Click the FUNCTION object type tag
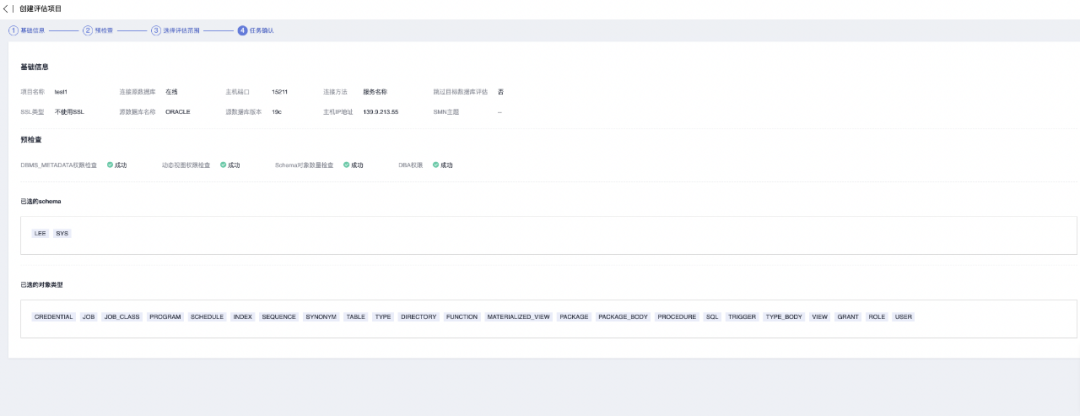 [462, 317]
